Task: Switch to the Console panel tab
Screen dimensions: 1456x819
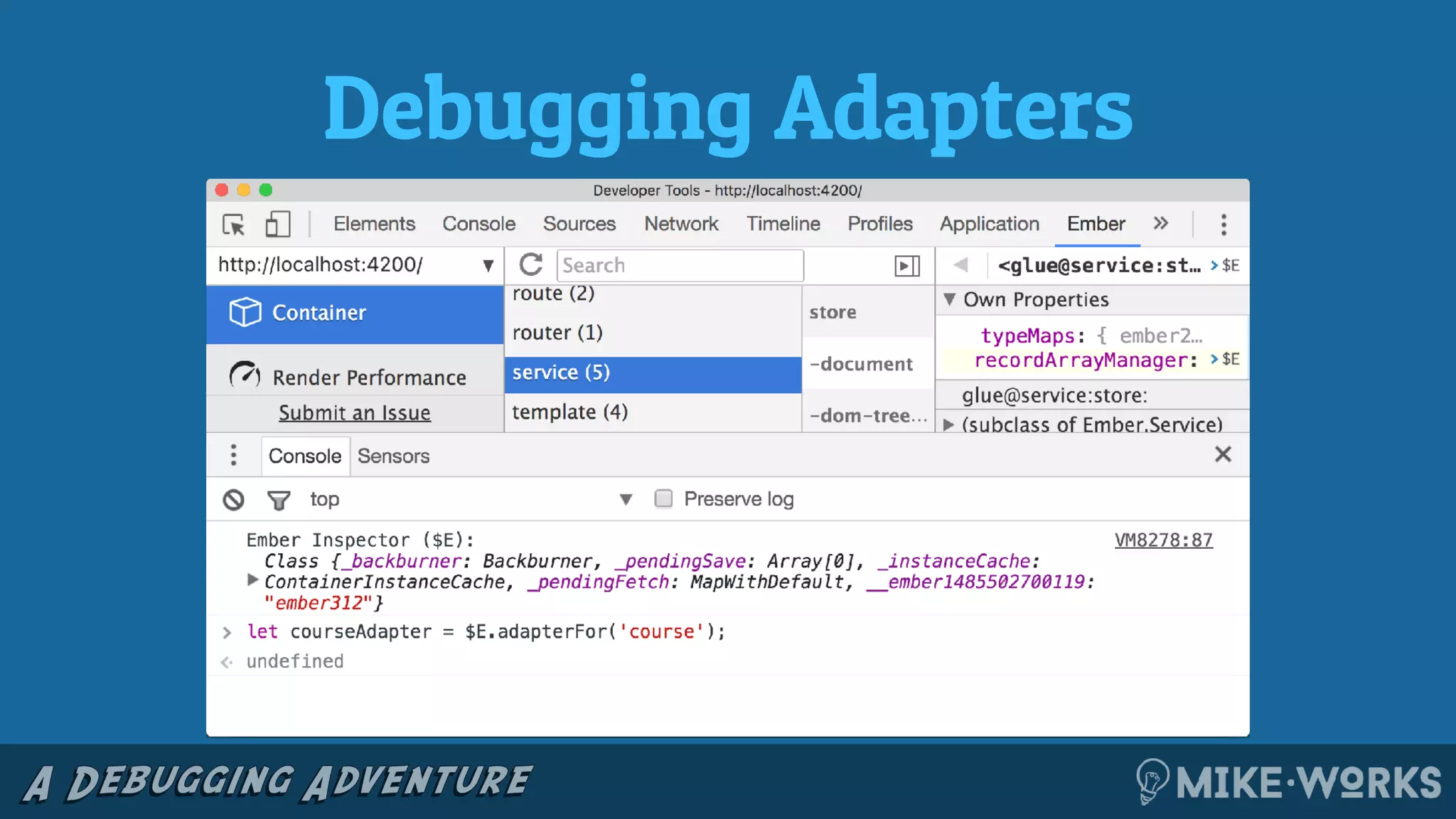Action: tap(478, 224)
